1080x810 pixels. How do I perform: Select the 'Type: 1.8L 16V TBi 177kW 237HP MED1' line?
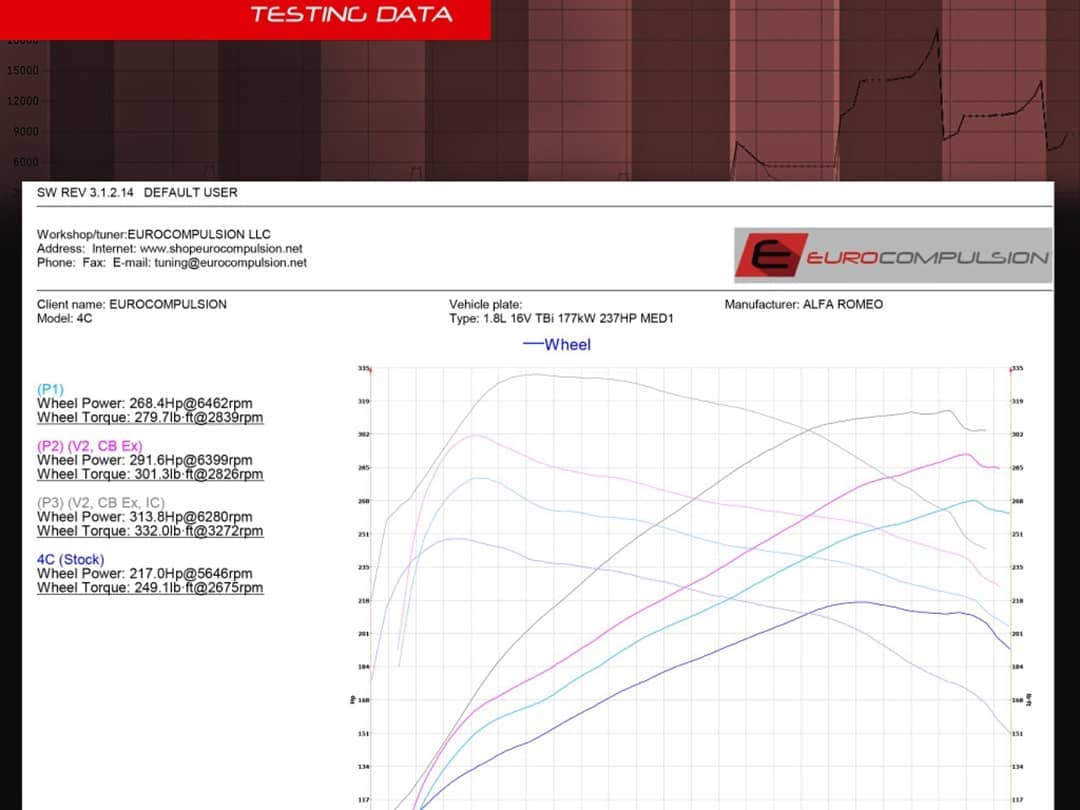[x=561, y=319]
